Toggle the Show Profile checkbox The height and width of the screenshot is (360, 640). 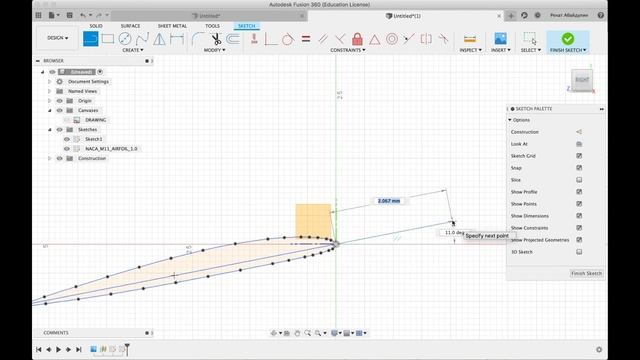(579, 192)
